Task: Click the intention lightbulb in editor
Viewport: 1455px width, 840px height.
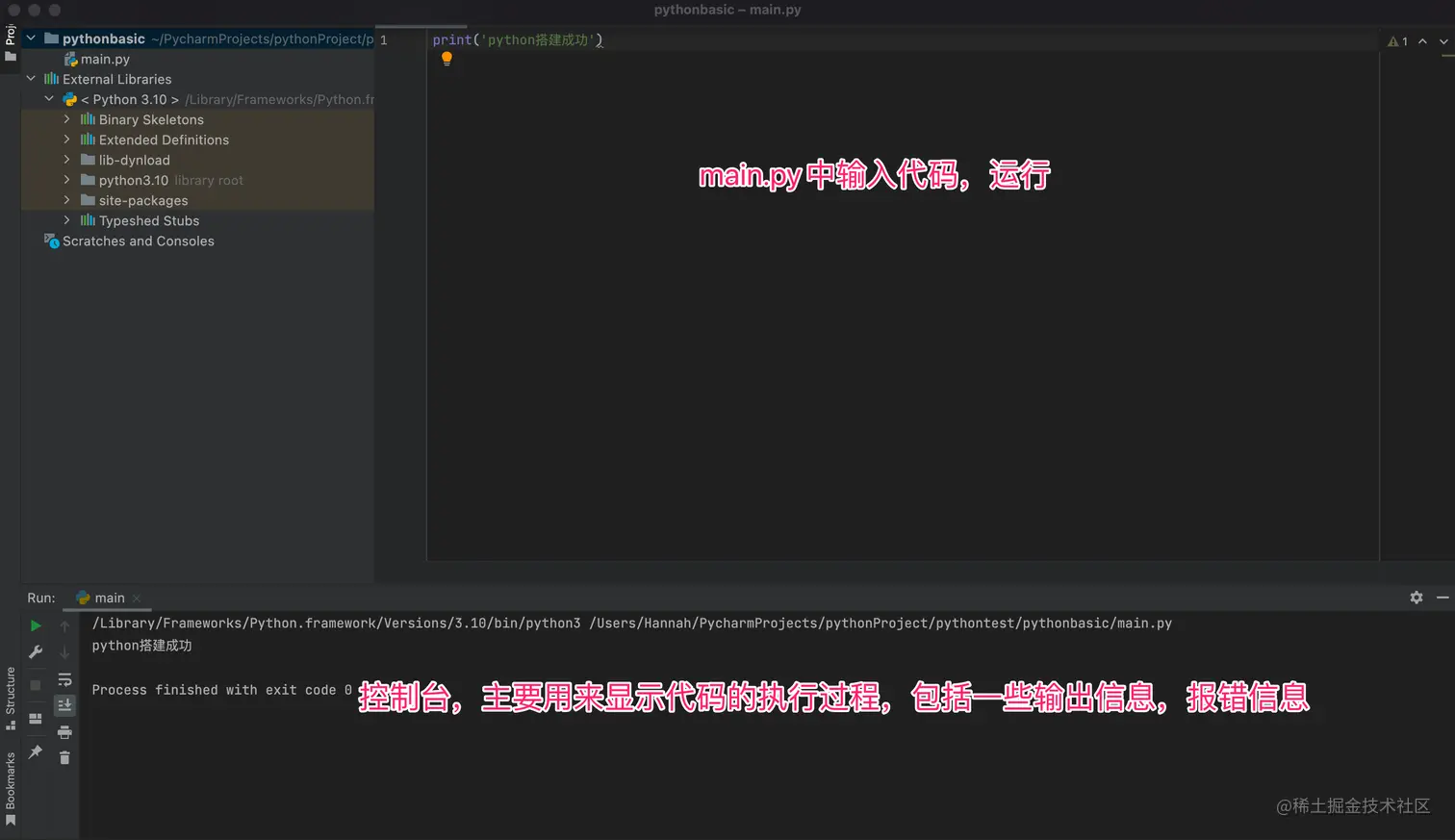Action: (447, 59)
